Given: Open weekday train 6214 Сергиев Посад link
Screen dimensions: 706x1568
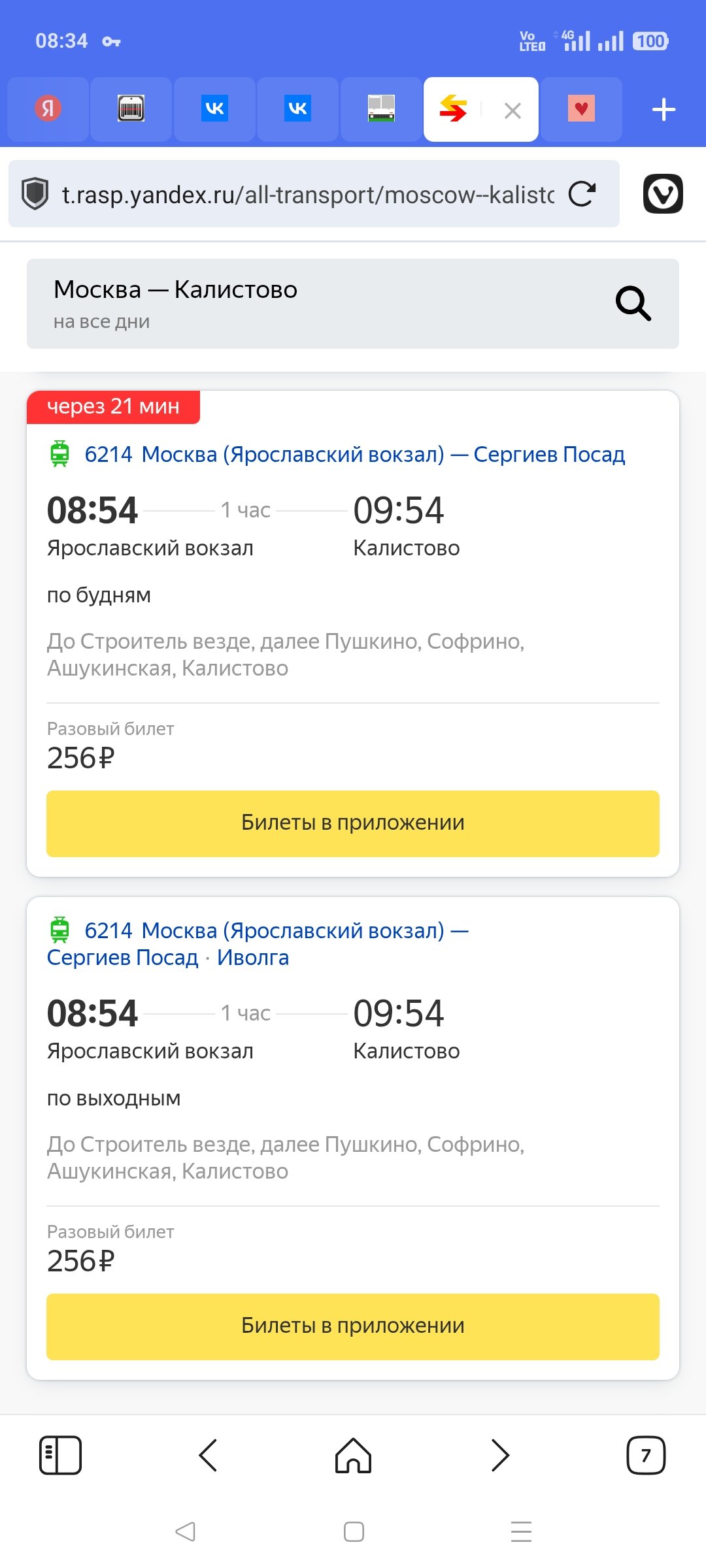Looking at the screenshot, I should coord(354,454).
